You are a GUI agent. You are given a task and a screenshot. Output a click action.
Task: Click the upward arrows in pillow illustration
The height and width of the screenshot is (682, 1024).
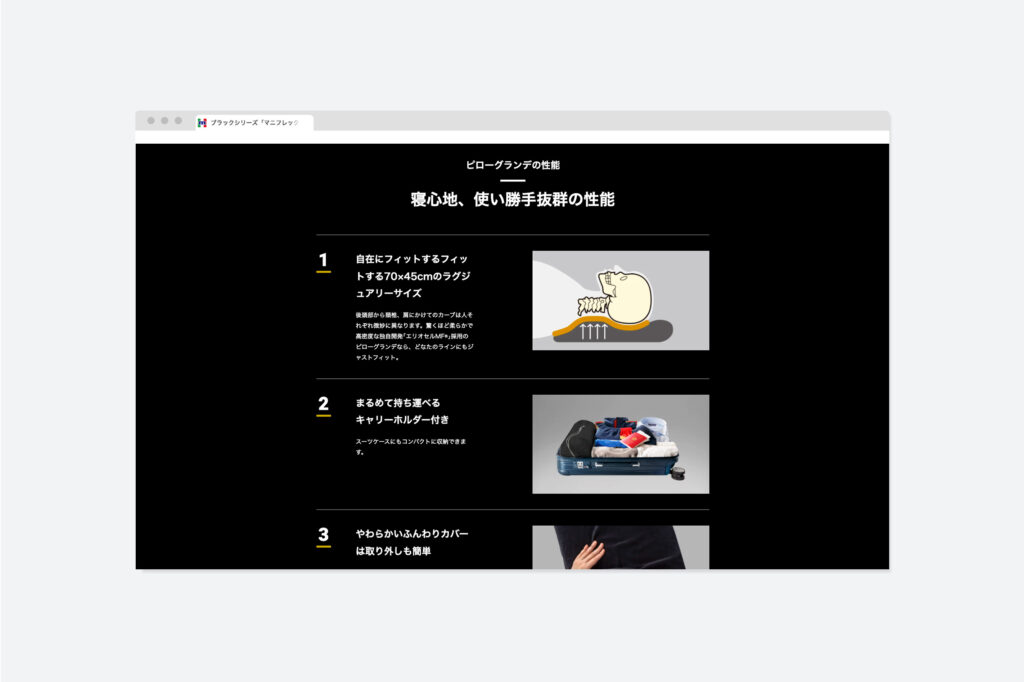click(x=595, y=331)
